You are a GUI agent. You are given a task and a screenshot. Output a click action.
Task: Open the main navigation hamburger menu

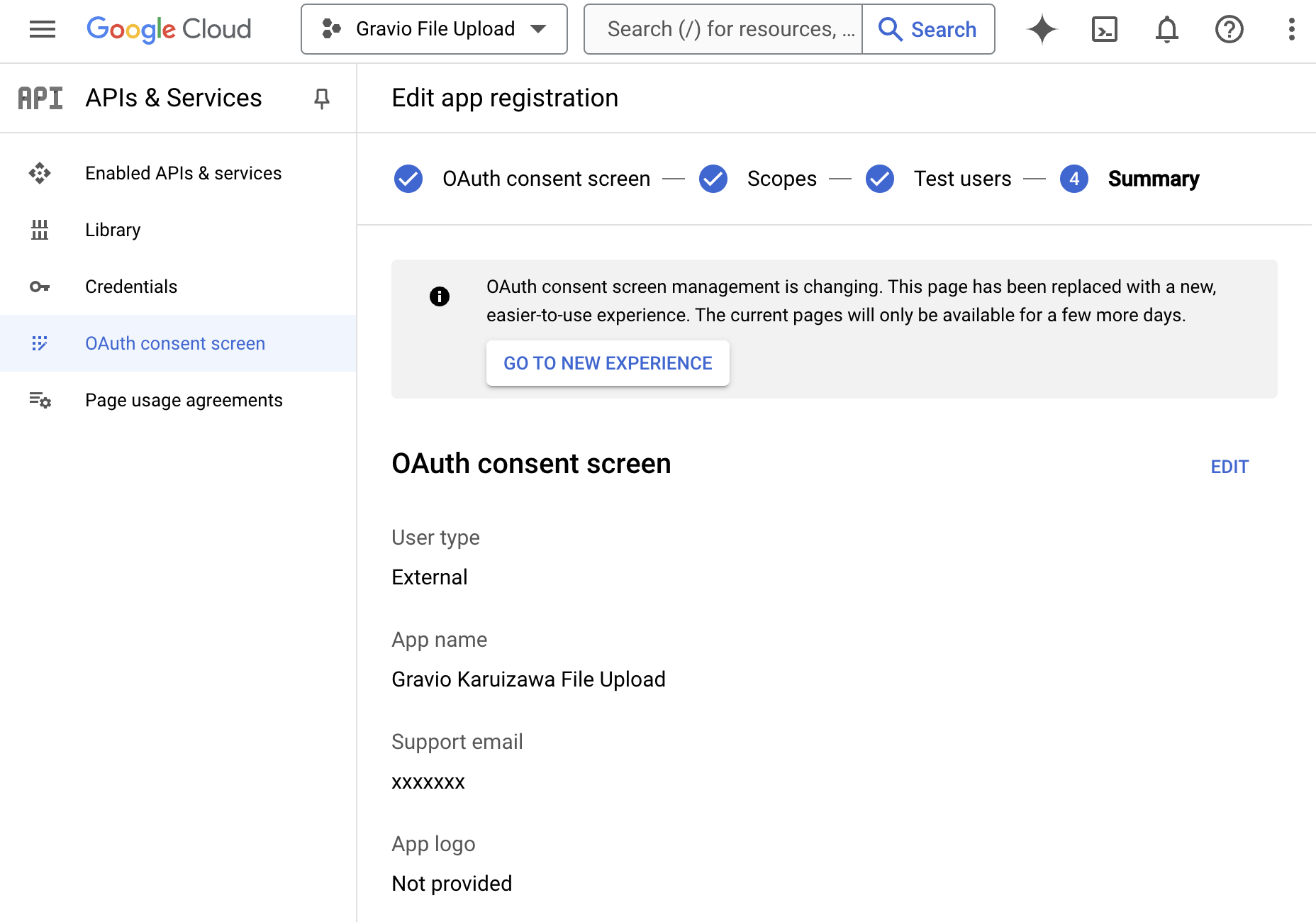(43, 29)
